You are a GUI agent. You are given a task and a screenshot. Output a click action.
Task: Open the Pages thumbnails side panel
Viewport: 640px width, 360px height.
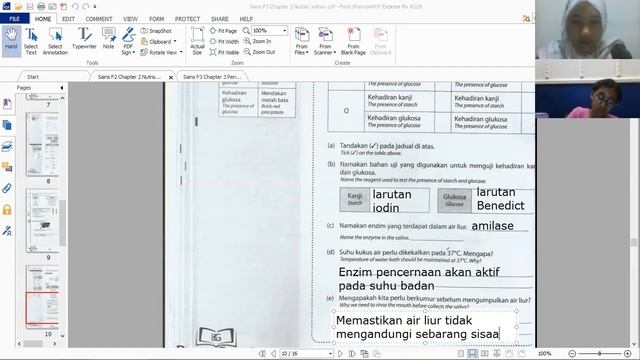(7, 125)
